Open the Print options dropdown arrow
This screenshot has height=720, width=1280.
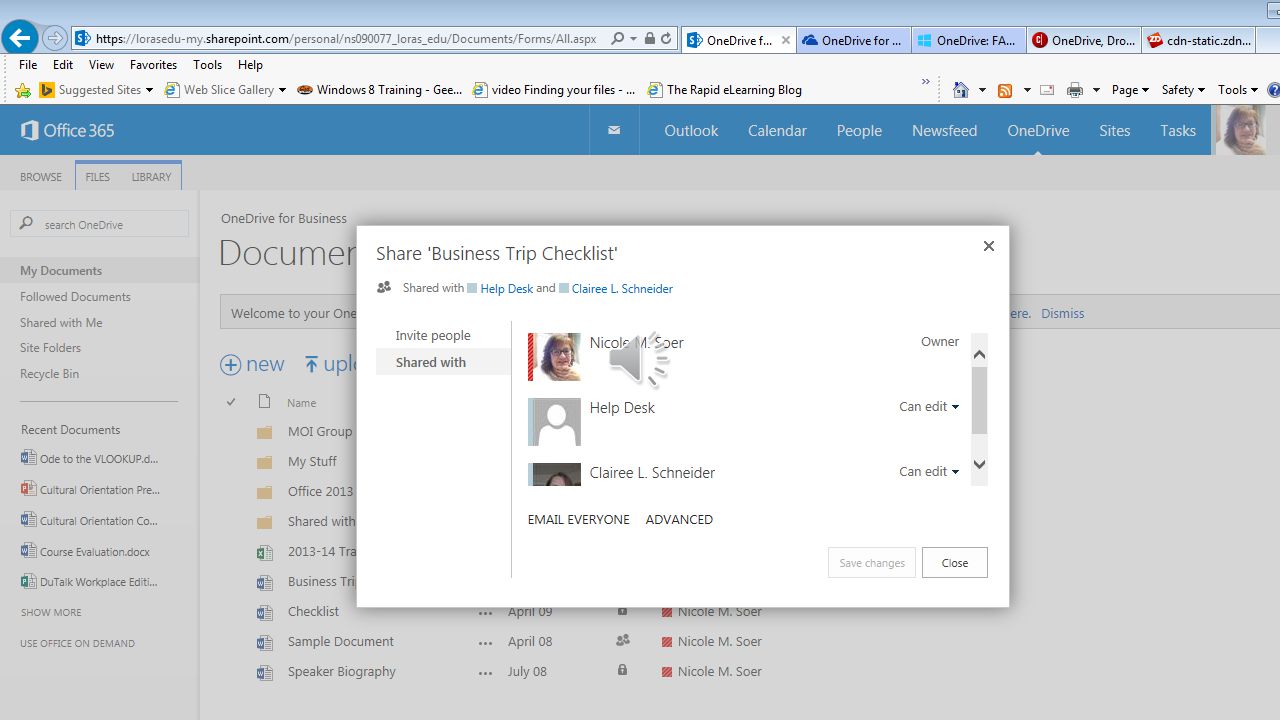coord(1096,90)
